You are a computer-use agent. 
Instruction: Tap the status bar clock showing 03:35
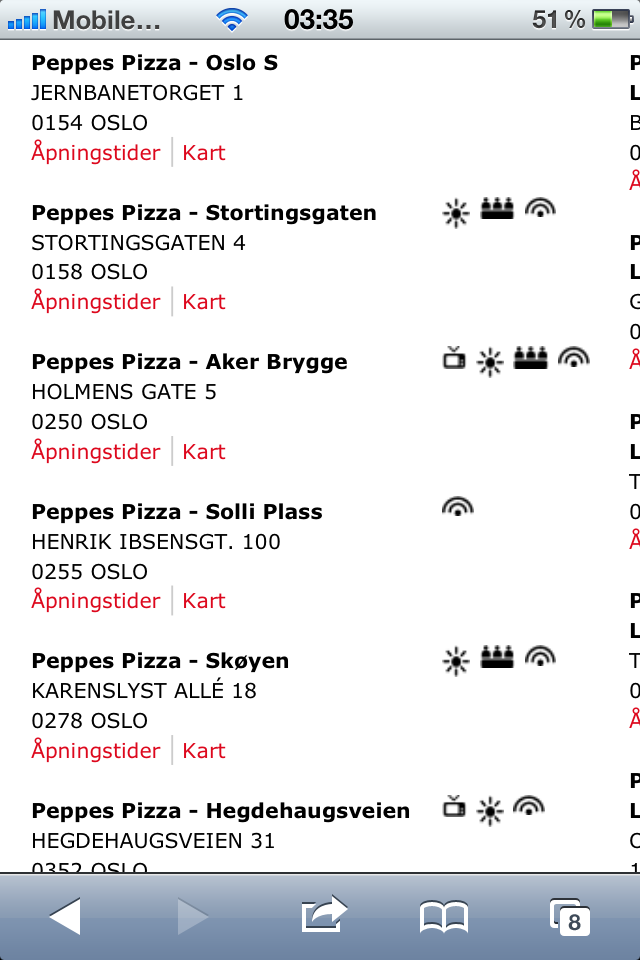coord(318,20)
